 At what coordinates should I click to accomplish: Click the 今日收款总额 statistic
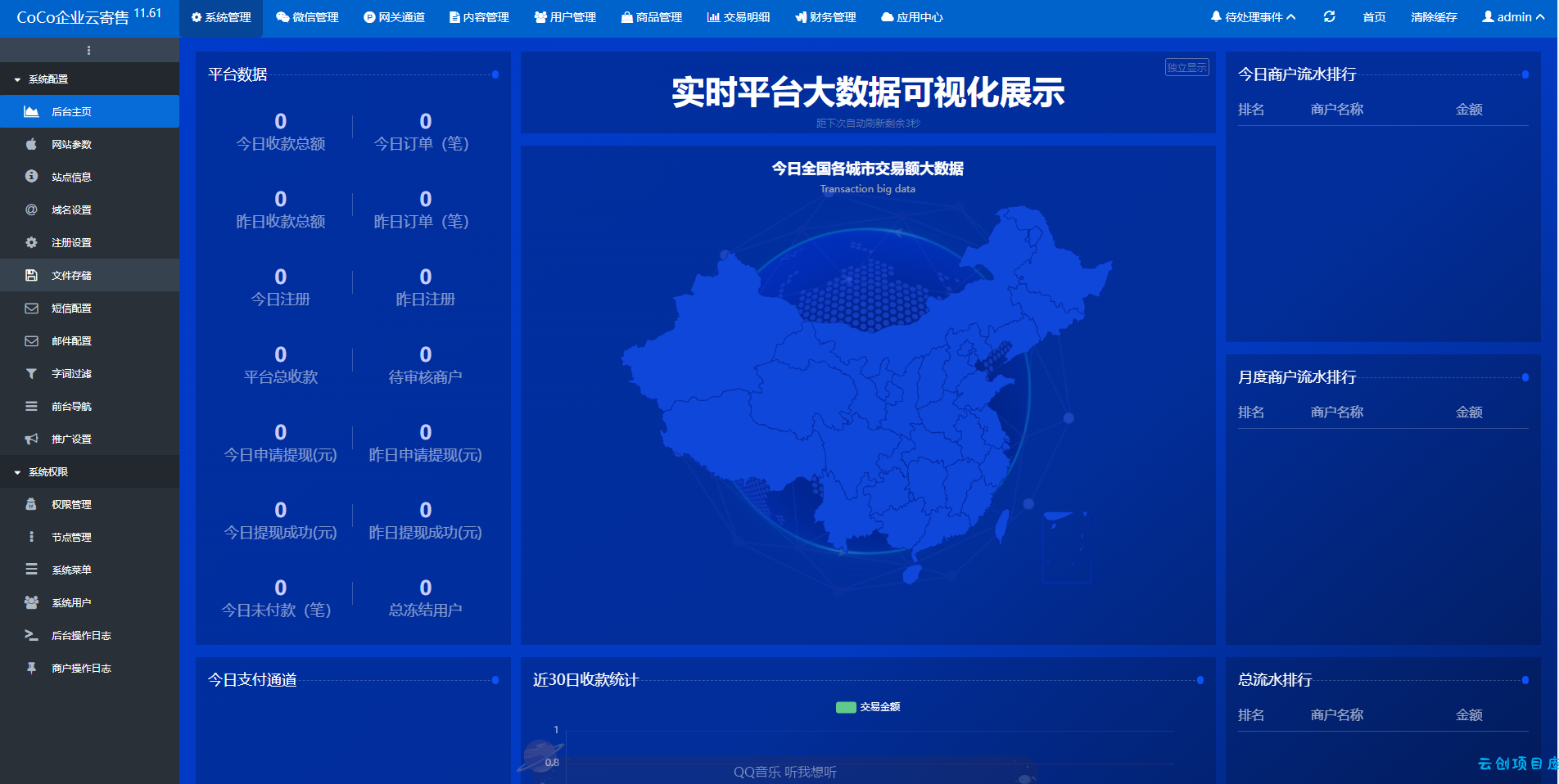coord(281,133)
